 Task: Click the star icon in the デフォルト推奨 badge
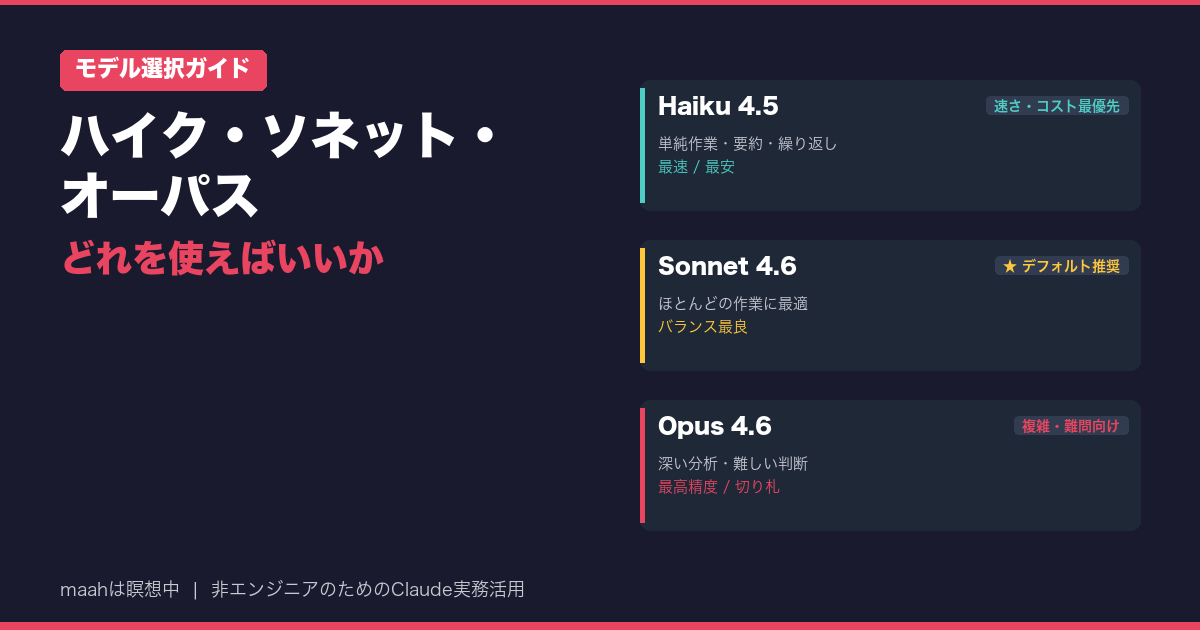pyautogui.click(x=1009, y=266)
